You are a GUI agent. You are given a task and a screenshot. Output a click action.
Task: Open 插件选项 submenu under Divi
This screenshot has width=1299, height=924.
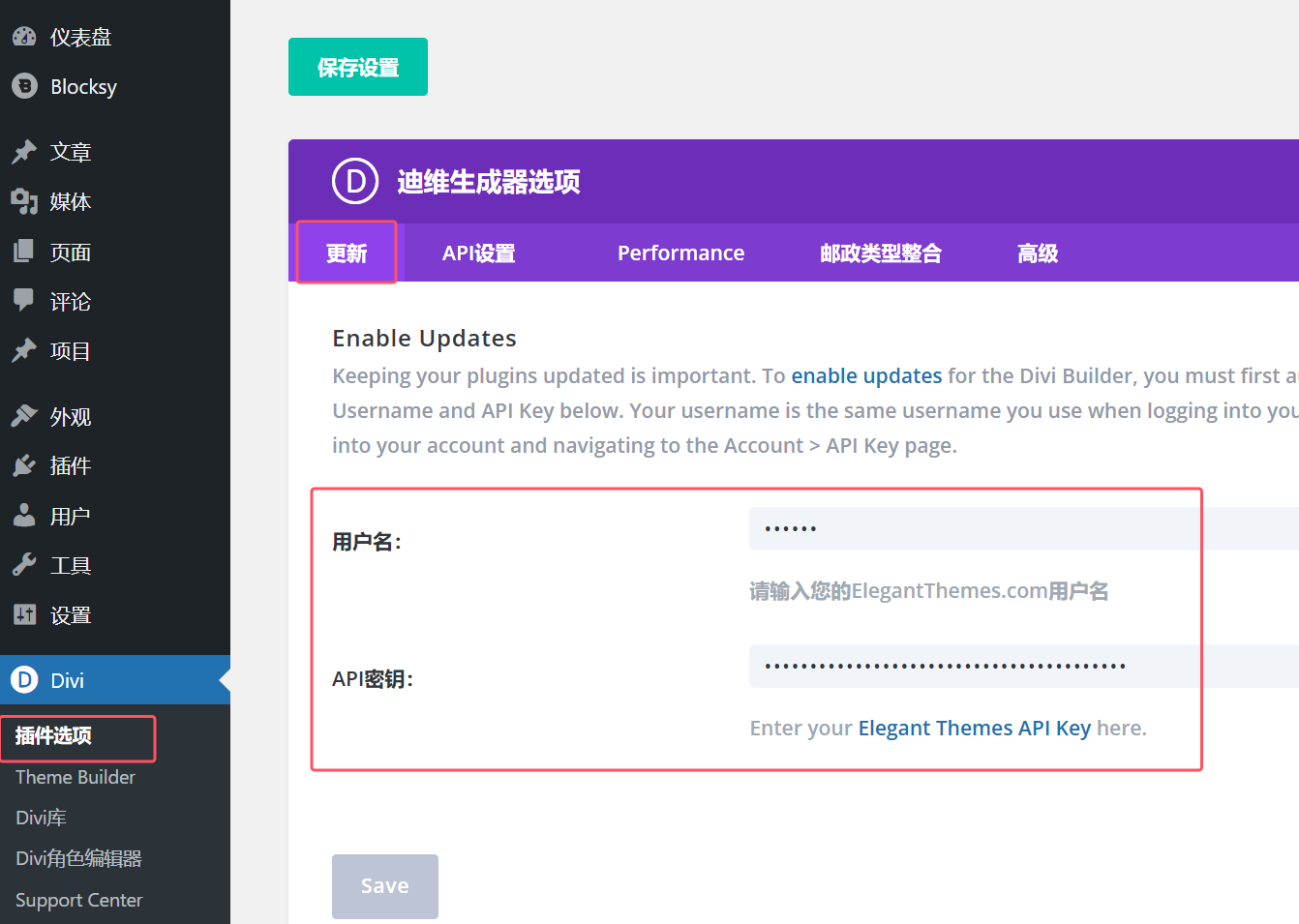click(x=54, y=735)
